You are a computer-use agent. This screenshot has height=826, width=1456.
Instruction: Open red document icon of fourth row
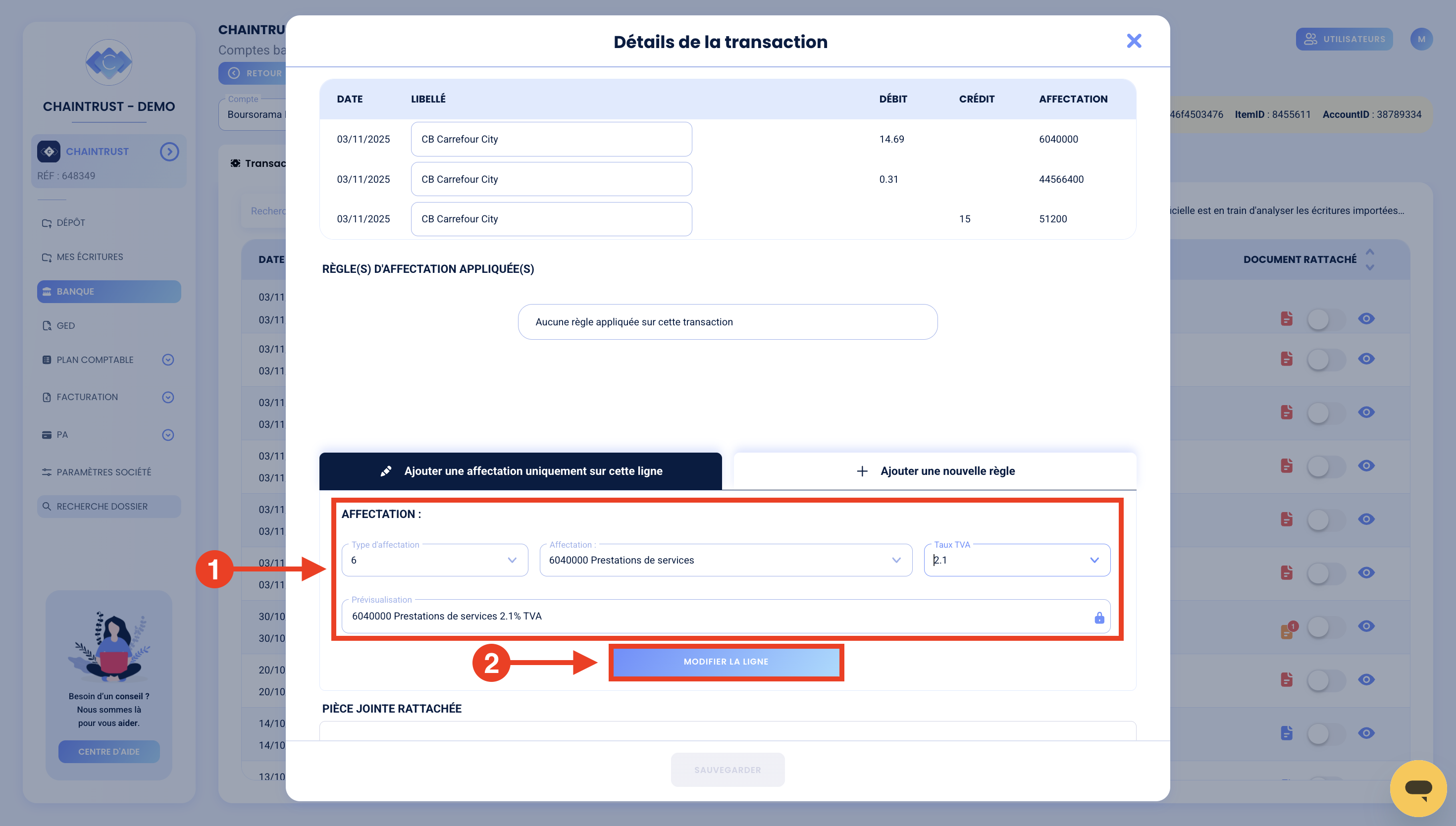click(x=1287, y=466)
